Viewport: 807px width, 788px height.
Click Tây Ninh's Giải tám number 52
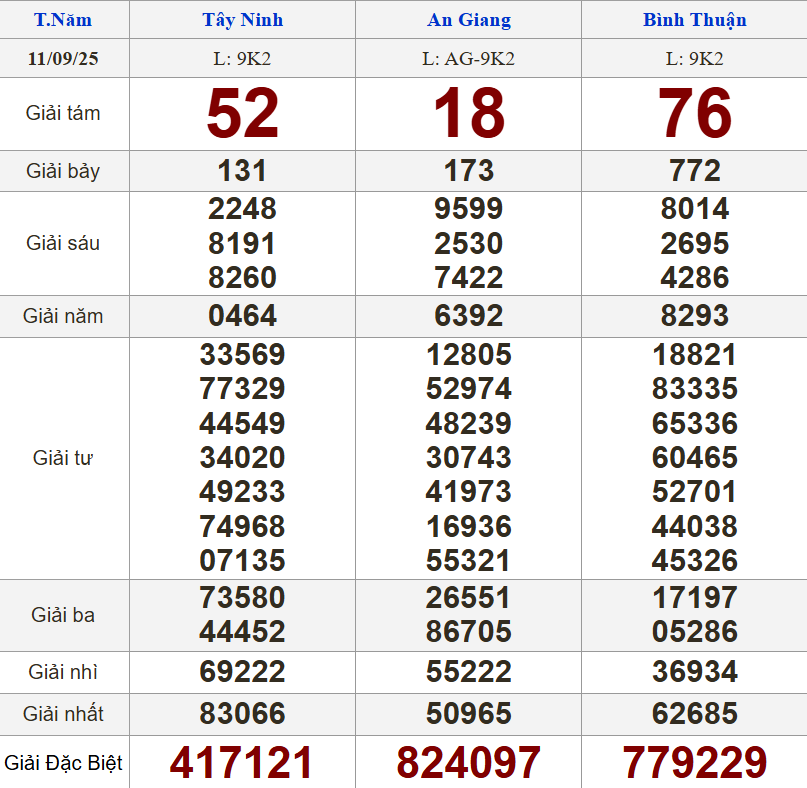pyautogui.click(x=242, y=114)
